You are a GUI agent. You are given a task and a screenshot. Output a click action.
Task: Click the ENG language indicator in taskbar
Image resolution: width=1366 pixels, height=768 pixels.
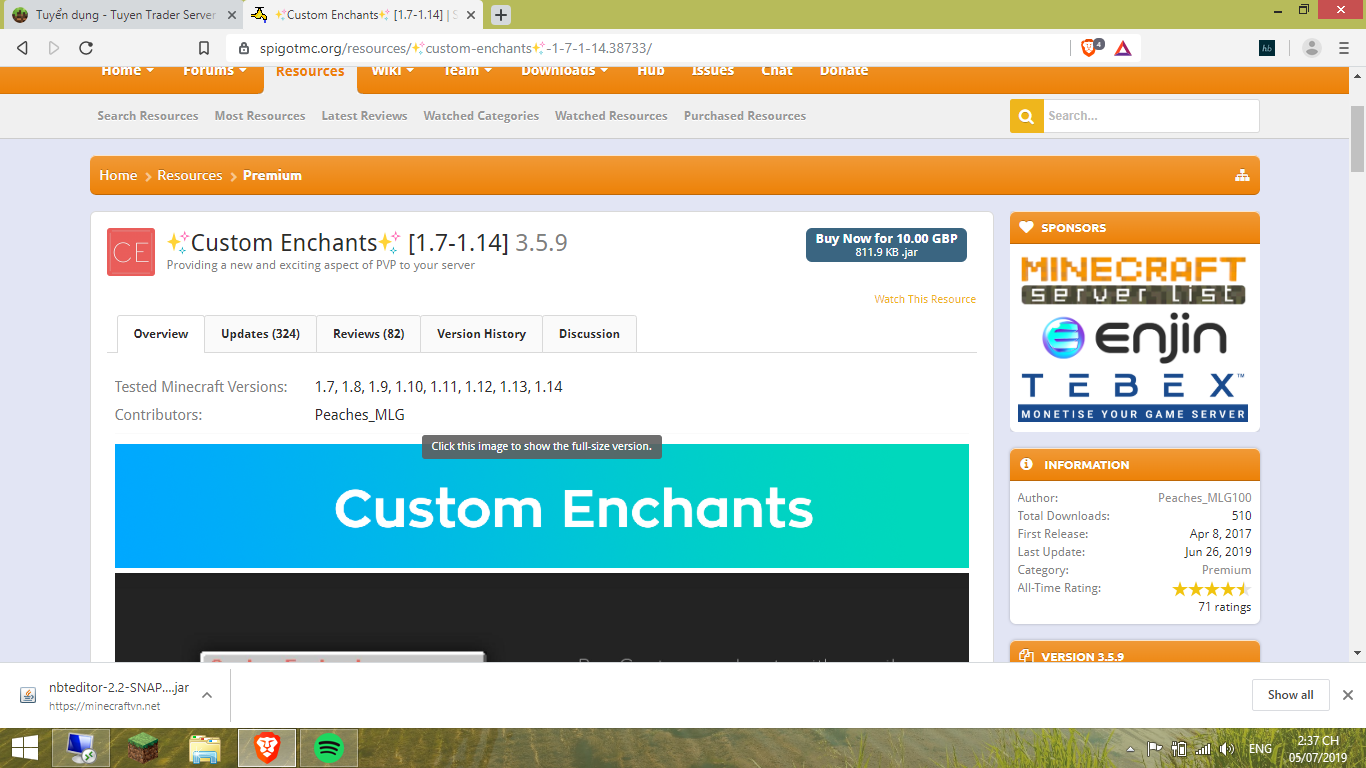1260,749
